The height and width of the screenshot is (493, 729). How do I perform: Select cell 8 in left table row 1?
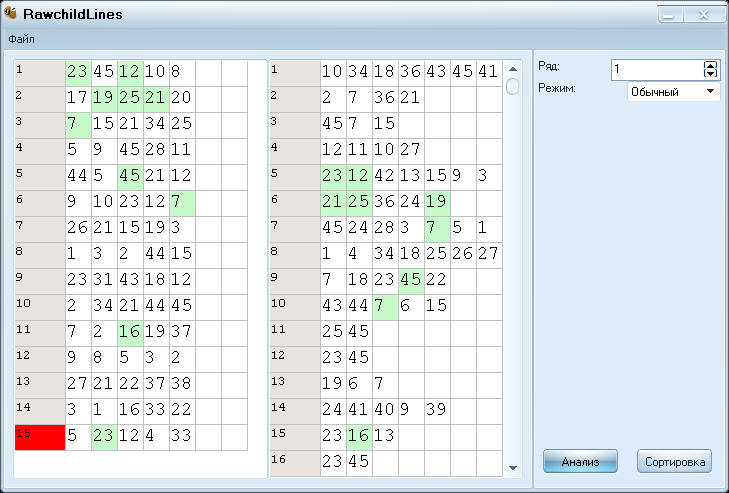pyautogui.click(x=182, y=73)
